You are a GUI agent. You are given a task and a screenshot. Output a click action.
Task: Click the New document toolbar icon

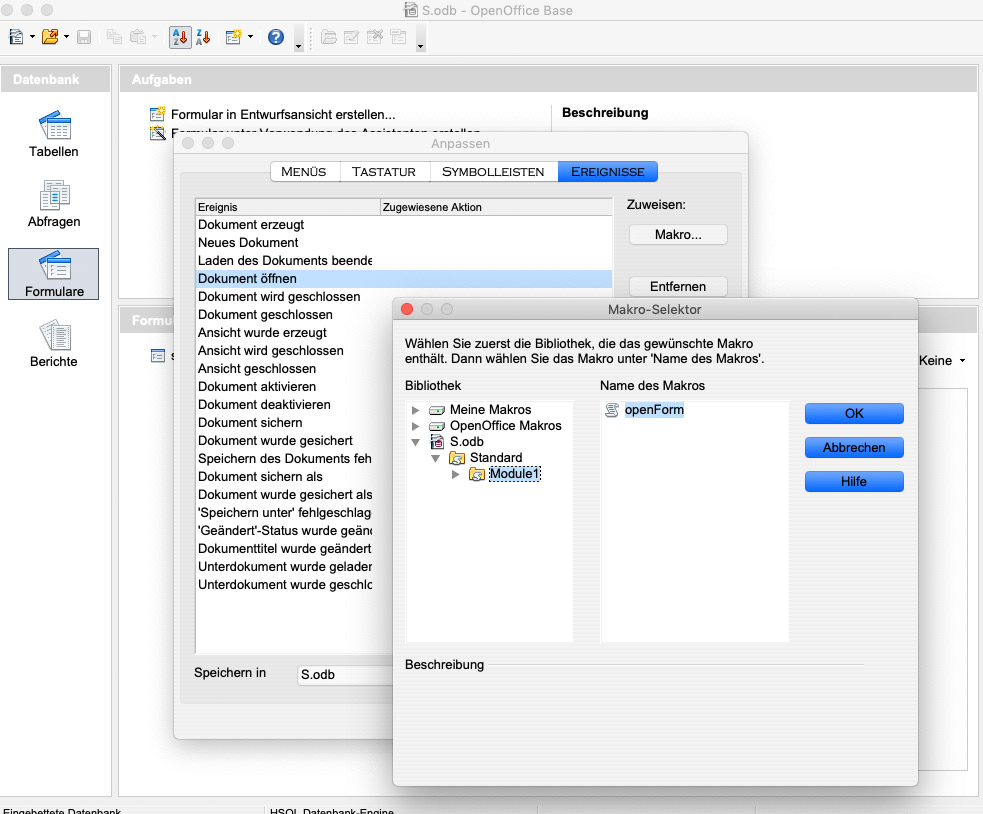click(x=17, y=37)
